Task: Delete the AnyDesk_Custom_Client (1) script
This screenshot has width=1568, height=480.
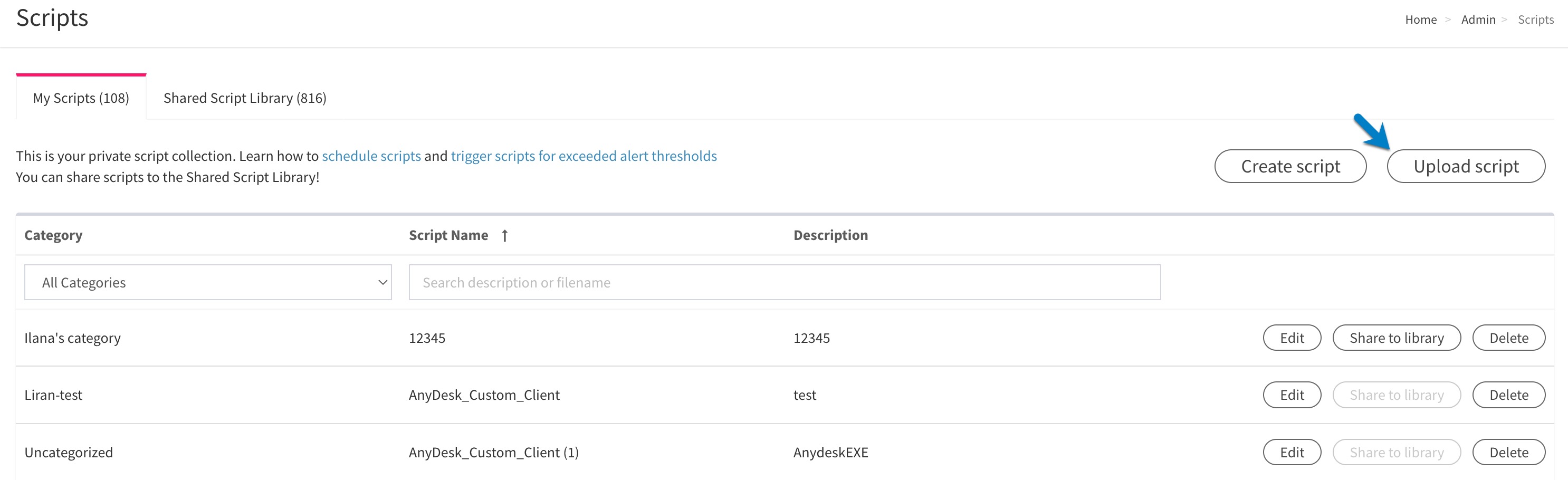Action: [x=1509, y=452]
